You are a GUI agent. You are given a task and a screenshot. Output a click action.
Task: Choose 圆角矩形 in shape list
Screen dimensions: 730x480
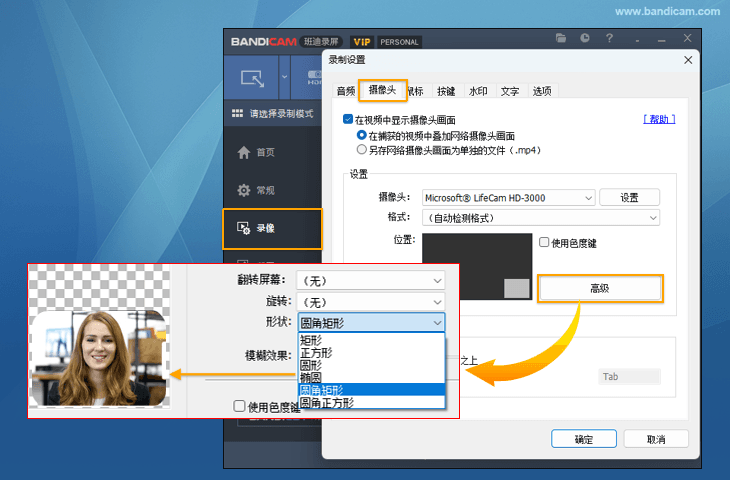(x=372, y=390)
